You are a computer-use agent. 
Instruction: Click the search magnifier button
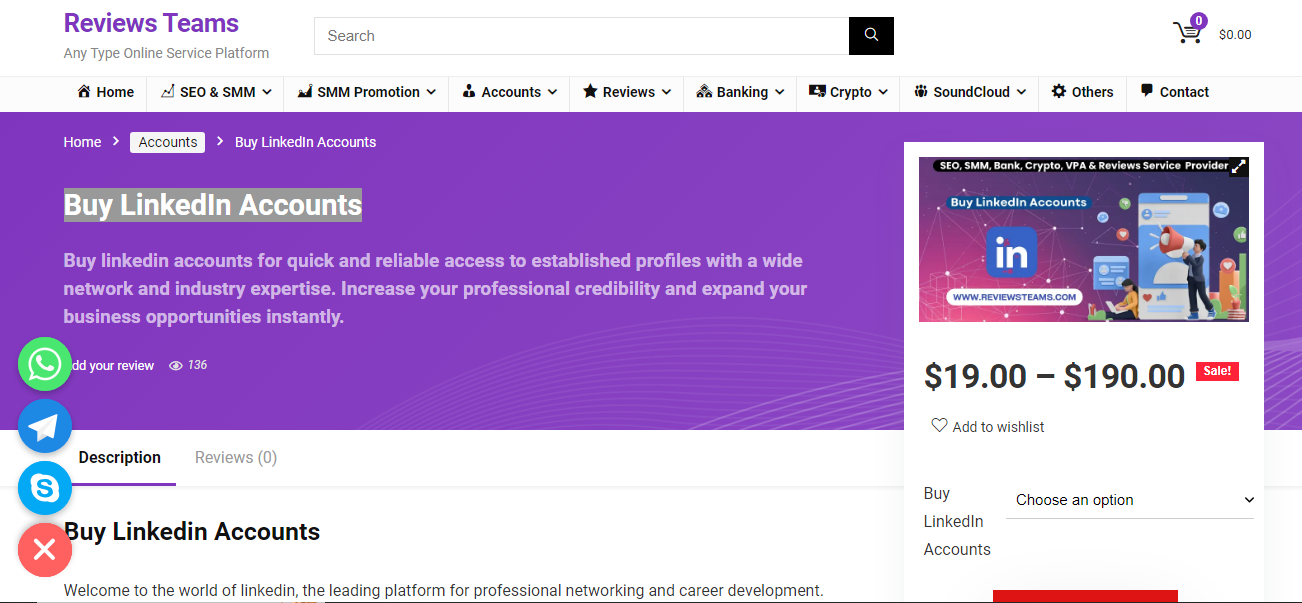pos(871,36)
